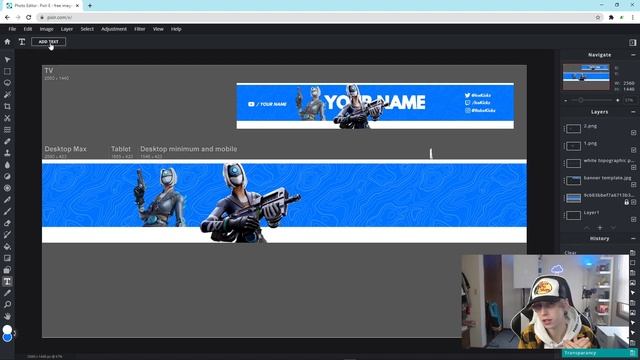The height and width of the screenshot is (360, 640).
Task: Toggle visibility of the 2.png layer
Action: click(633, 133)
